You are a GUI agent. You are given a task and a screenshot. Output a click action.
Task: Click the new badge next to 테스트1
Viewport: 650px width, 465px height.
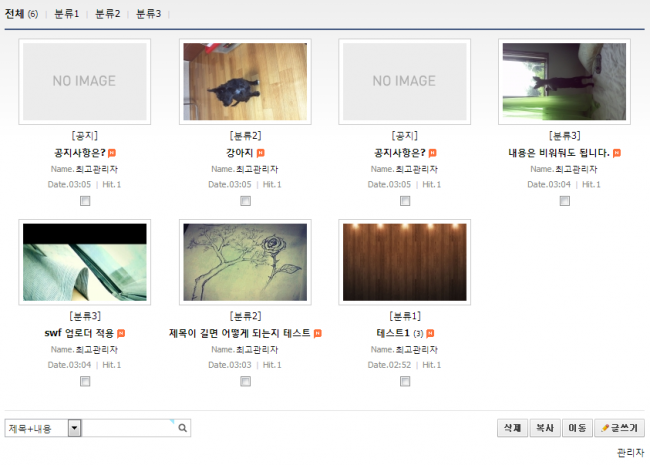430,334
